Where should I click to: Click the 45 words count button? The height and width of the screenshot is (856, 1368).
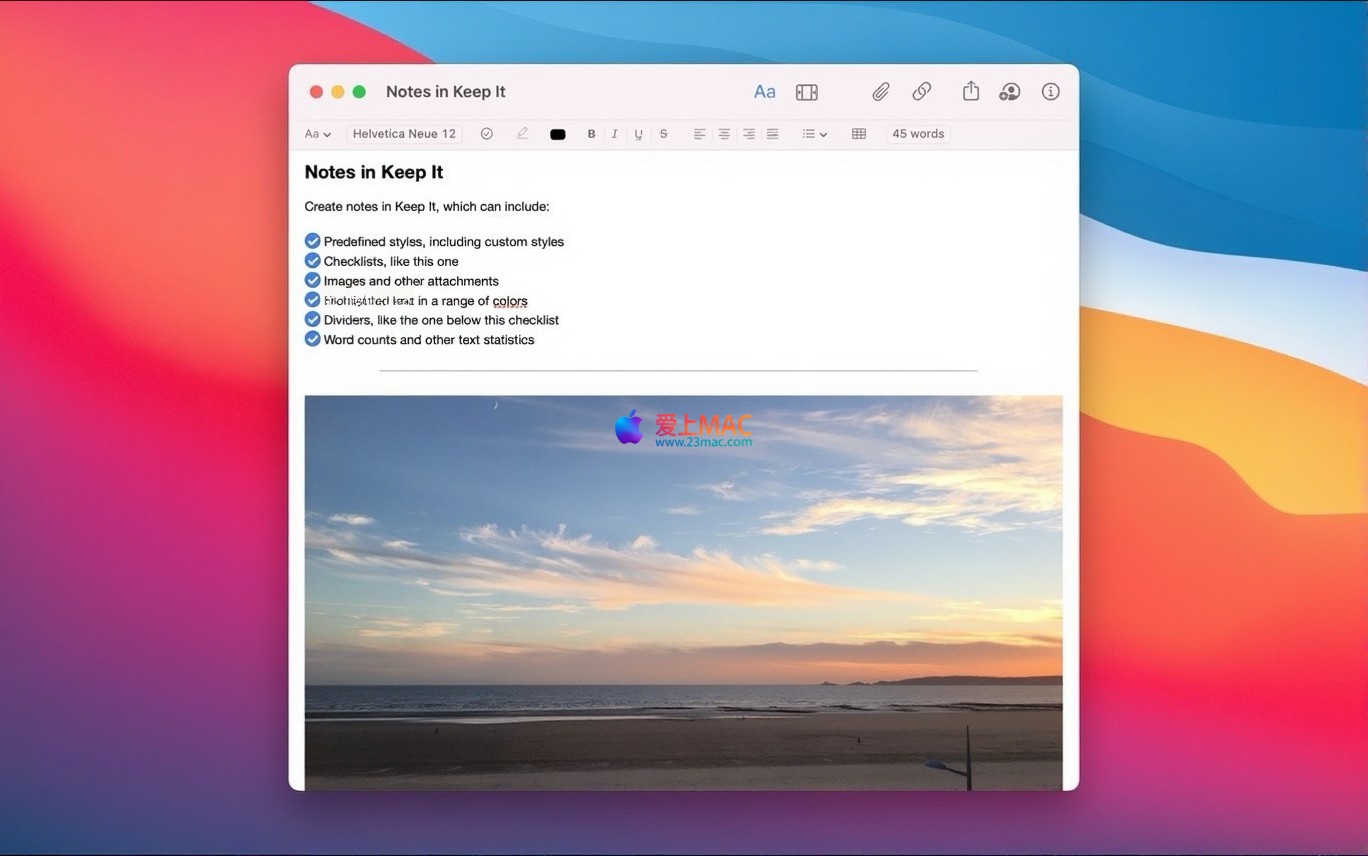coord(917,134)
